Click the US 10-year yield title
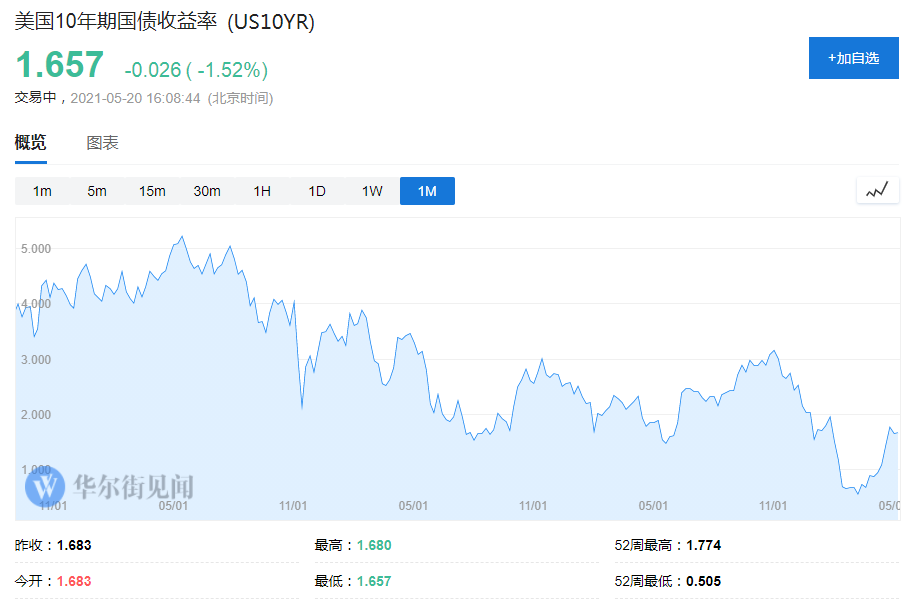Screen dimensions: 915x610 (165, 22)
